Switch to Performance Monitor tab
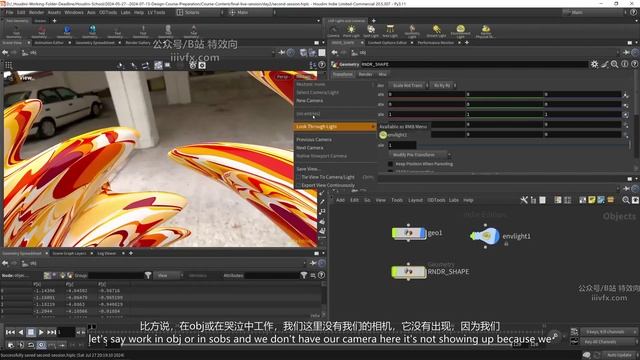This screenshot has width=640, height=360. coord(436,42)
